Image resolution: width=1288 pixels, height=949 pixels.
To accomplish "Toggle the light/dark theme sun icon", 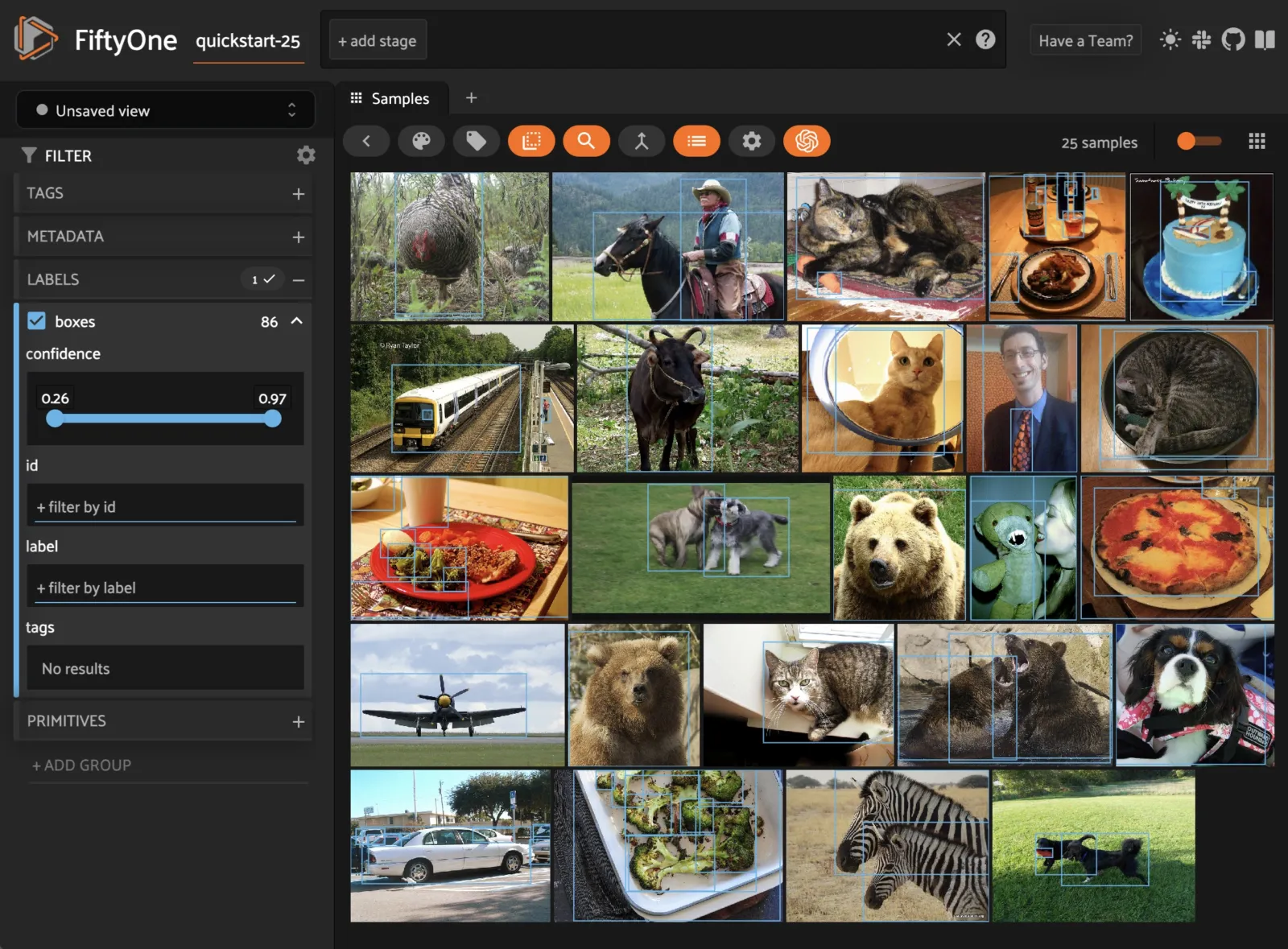I will tap(1170, 39).
